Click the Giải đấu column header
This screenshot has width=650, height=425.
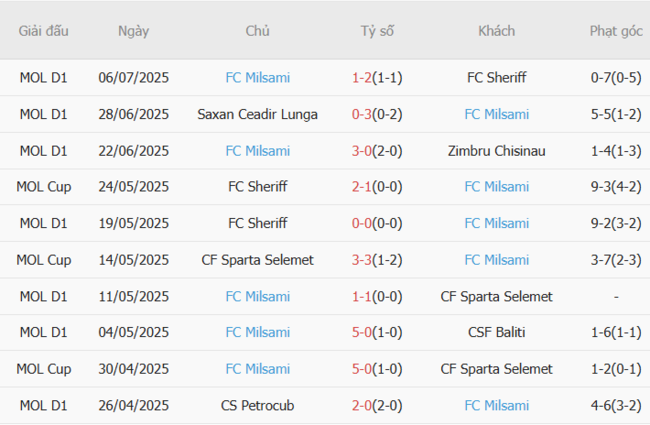point(44,31)
